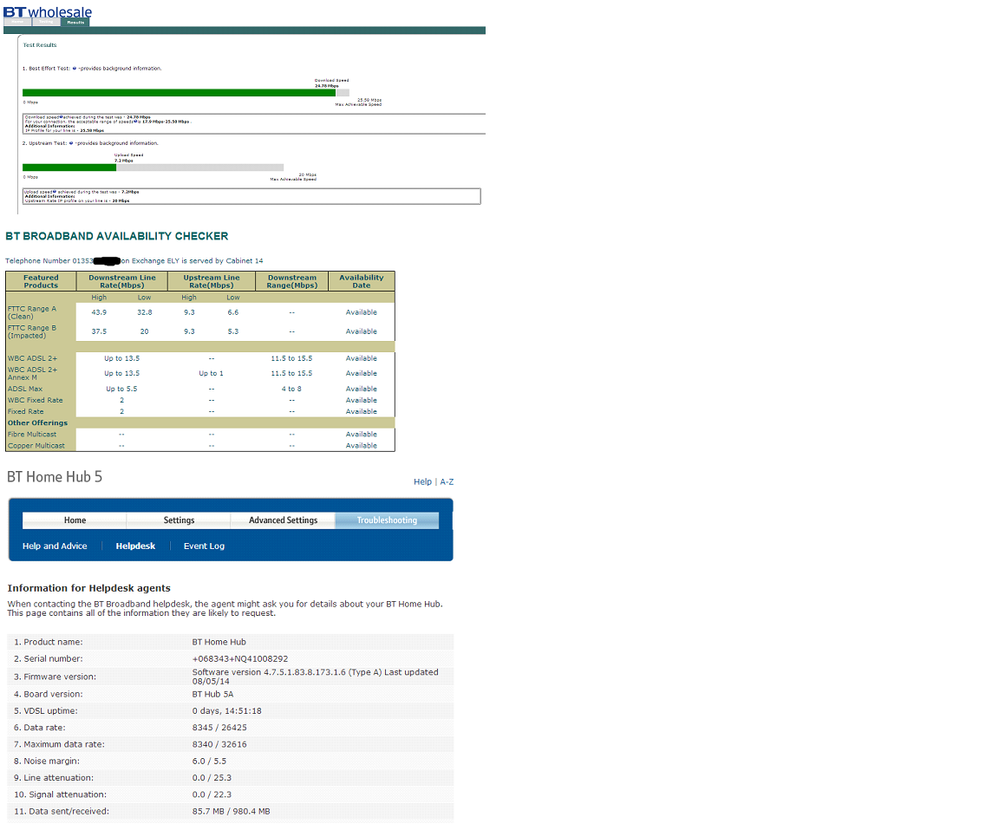
Task: Click the 6.6 upstream low value
Action: coord(233,312)
